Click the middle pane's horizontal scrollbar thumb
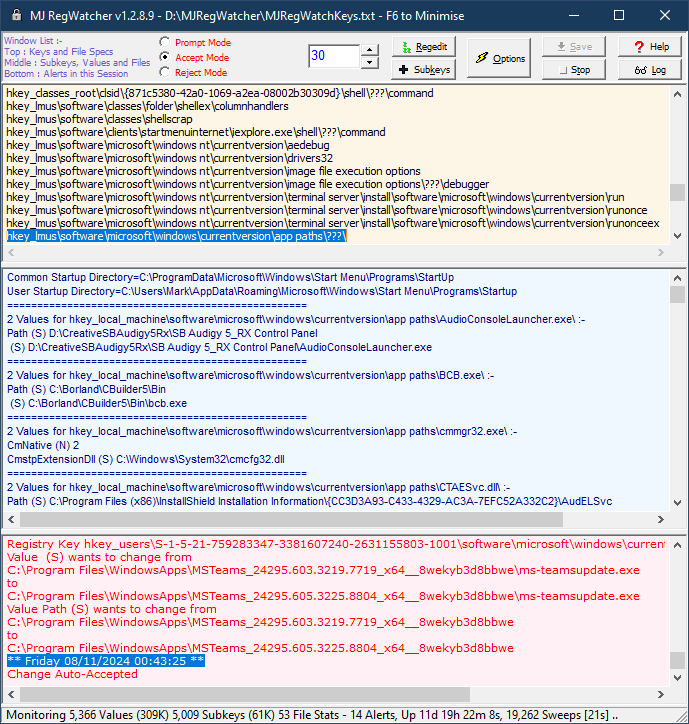 pos(291,519)
